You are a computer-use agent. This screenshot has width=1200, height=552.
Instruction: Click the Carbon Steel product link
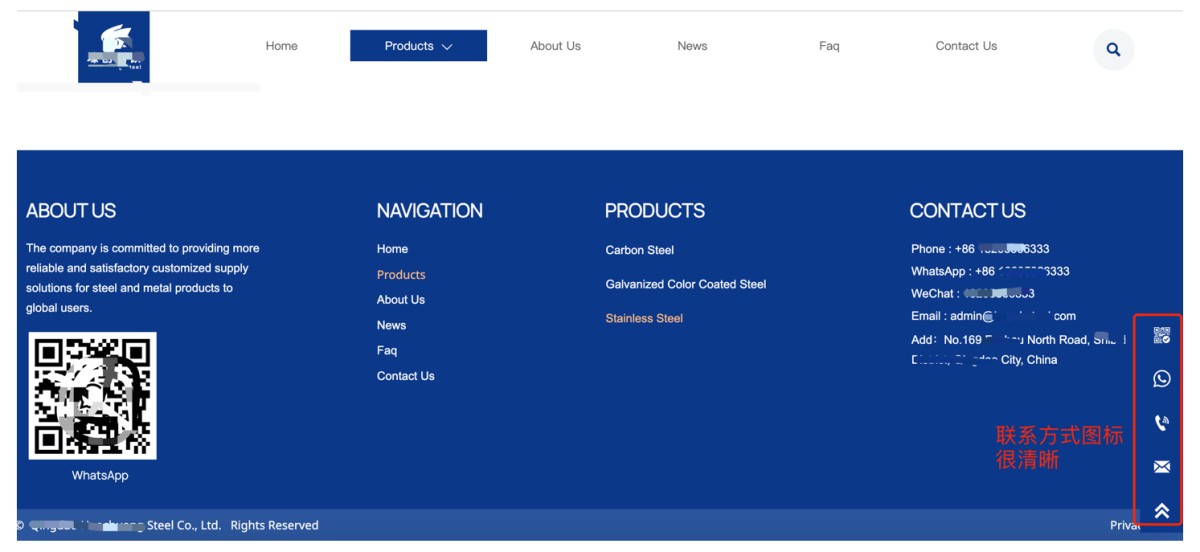(639, 250)
